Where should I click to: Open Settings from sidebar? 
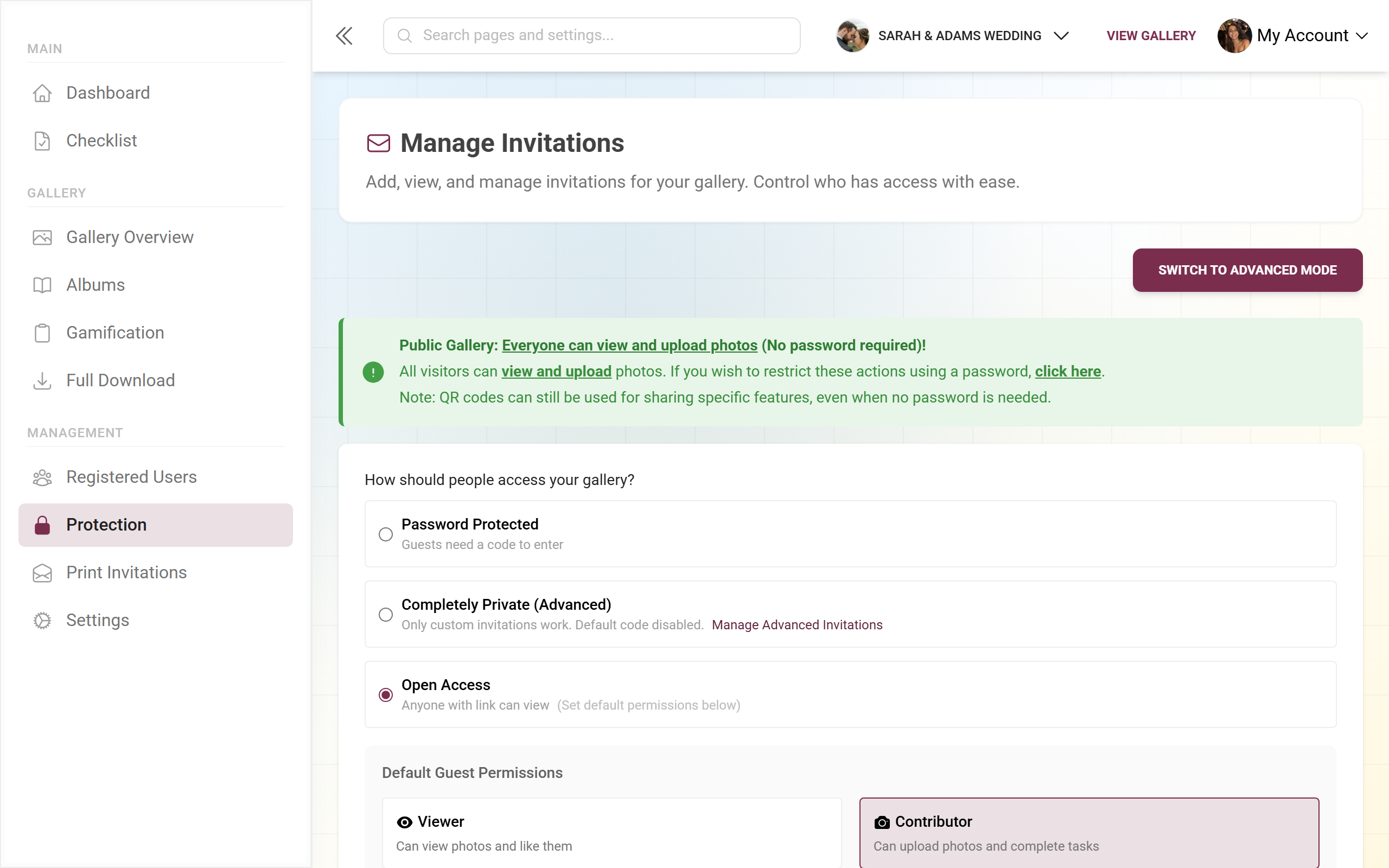point(156,620)
